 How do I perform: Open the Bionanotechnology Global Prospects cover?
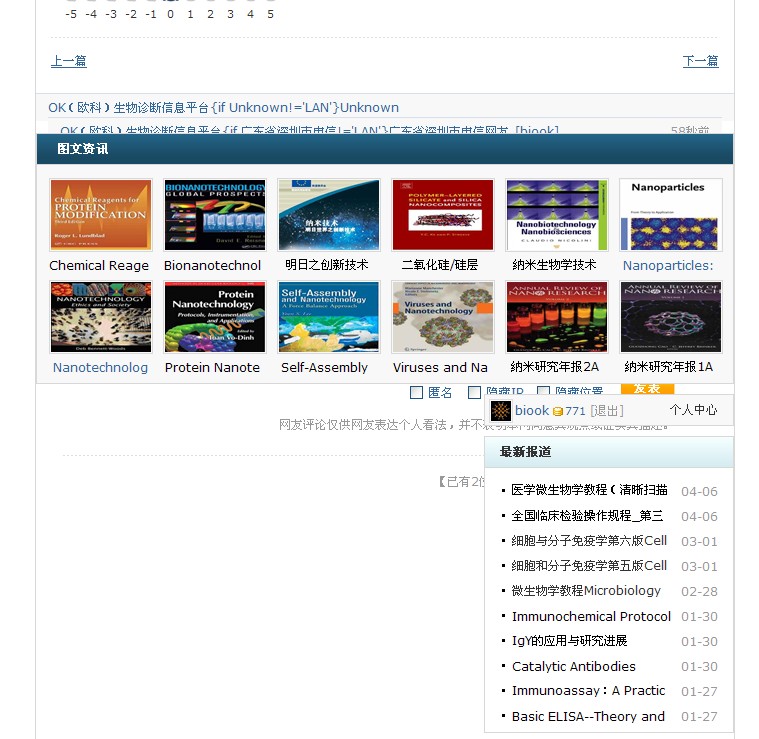215,215
